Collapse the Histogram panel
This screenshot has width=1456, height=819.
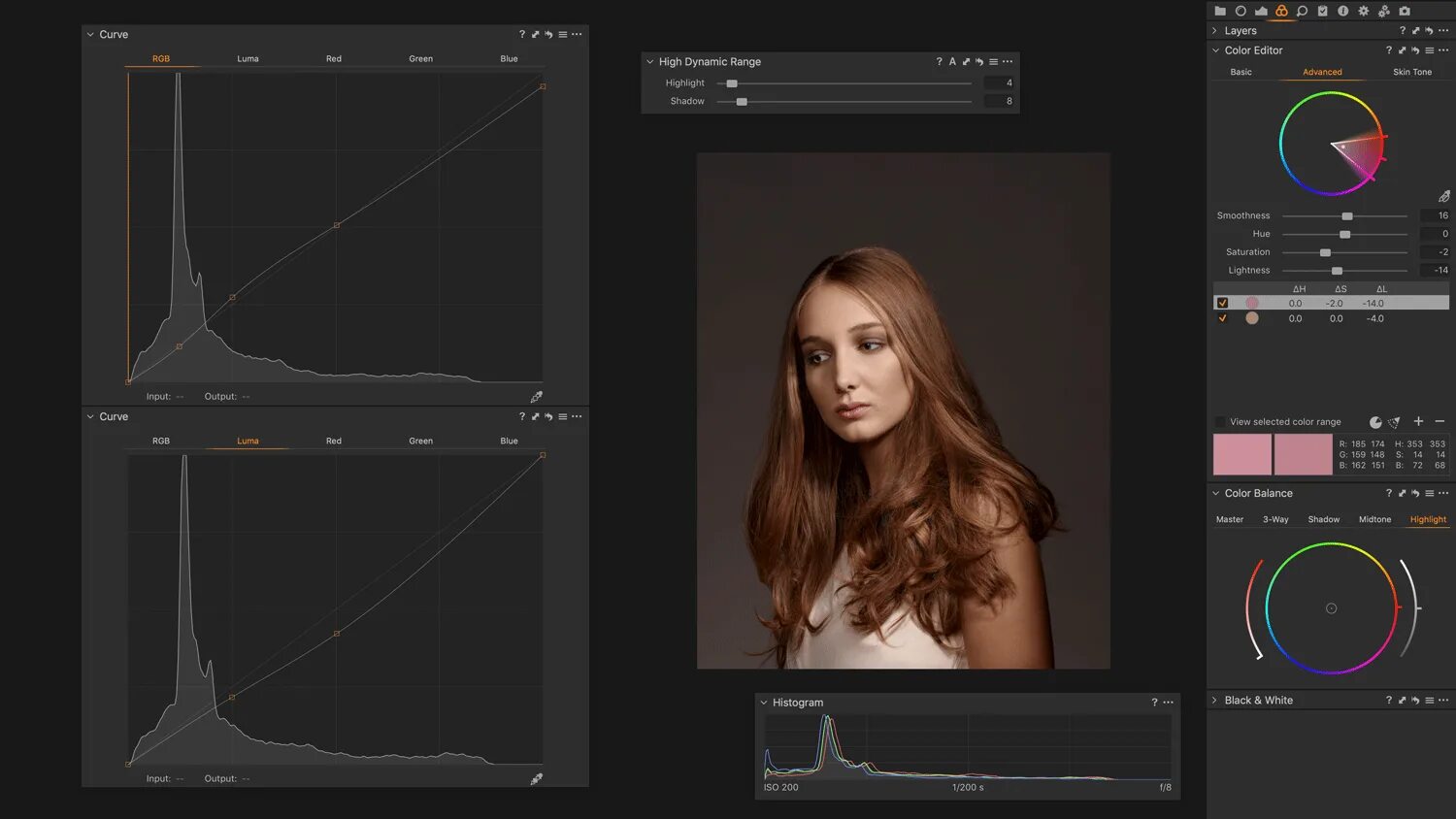pyautogui.click(x=764, y=703)
